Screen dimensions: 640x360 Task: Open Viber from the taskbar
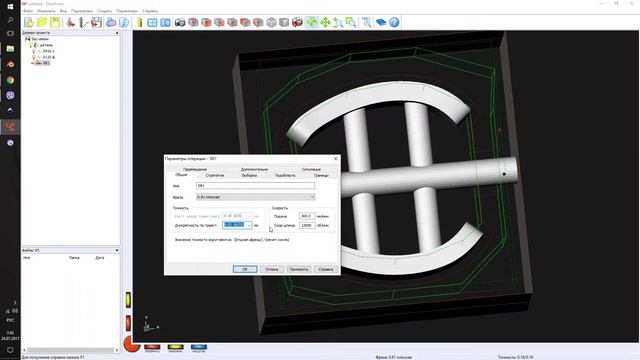[10, 95]
